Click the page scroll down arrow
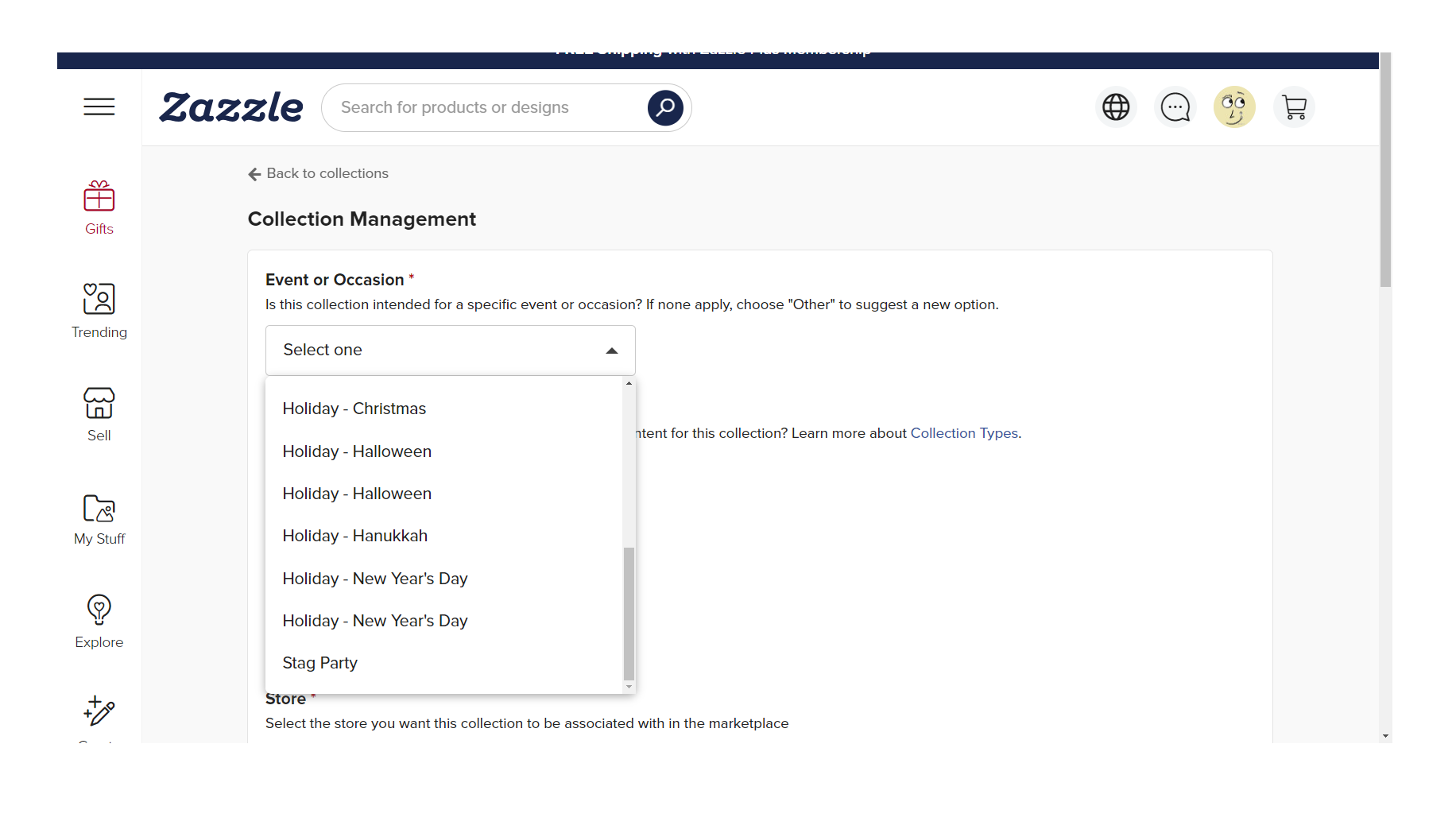Viewport: 1456px width, 833px height. 1386,737
